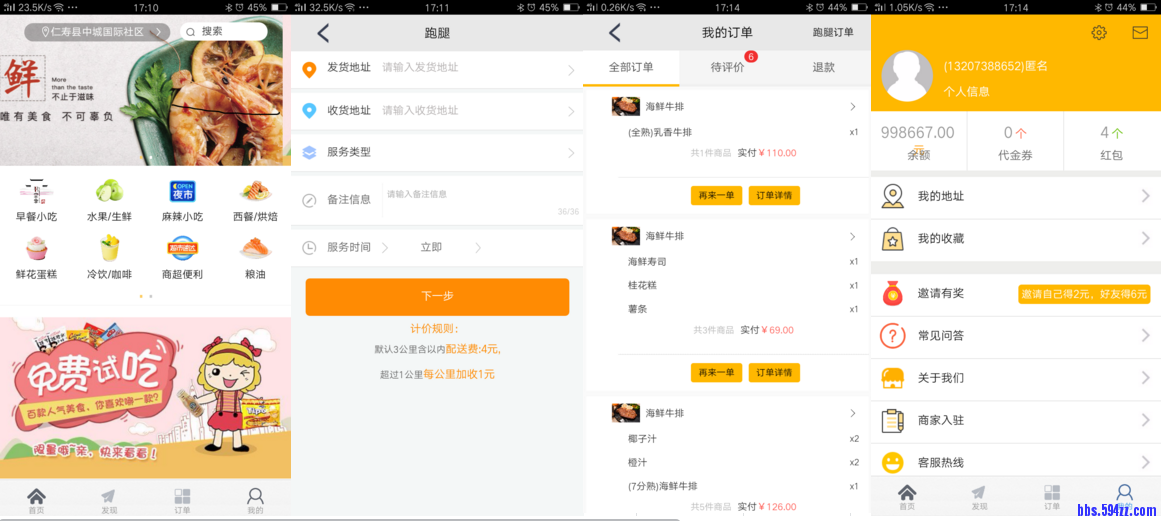Tap the 薯条 order item
Image resolution: width=1161 pixels, height=521 pixels.
tap(637, 309)
